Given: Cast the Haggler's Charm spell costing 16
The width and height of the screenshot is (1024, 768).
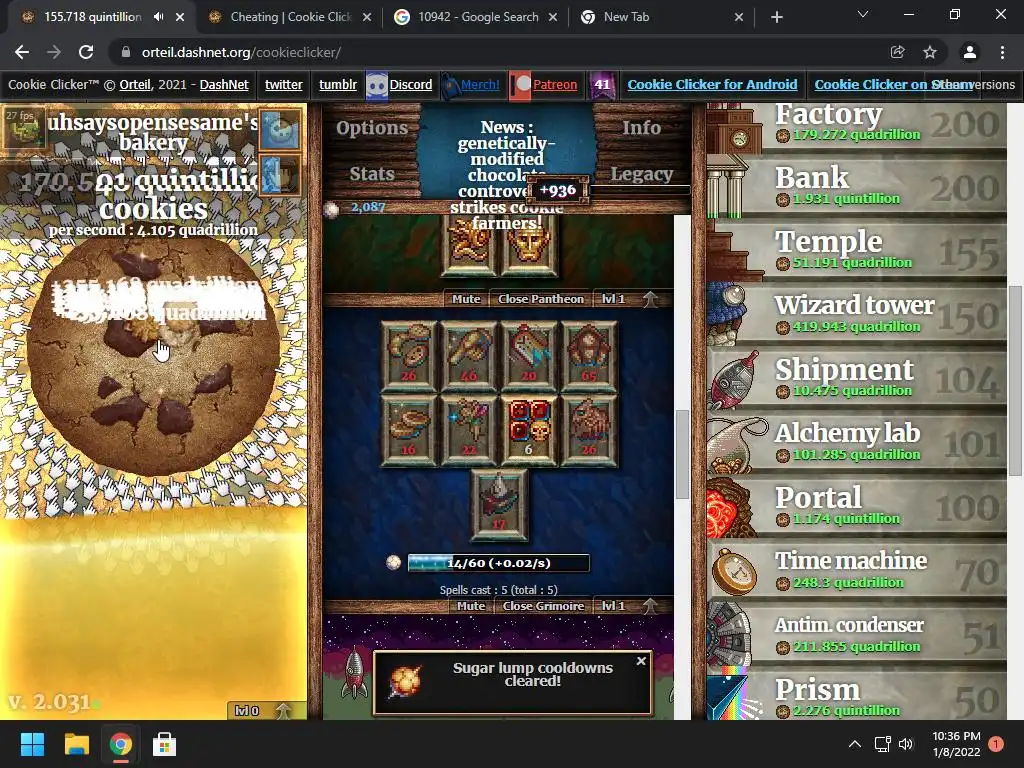Looking at the screenshot, I should (409, 430).
